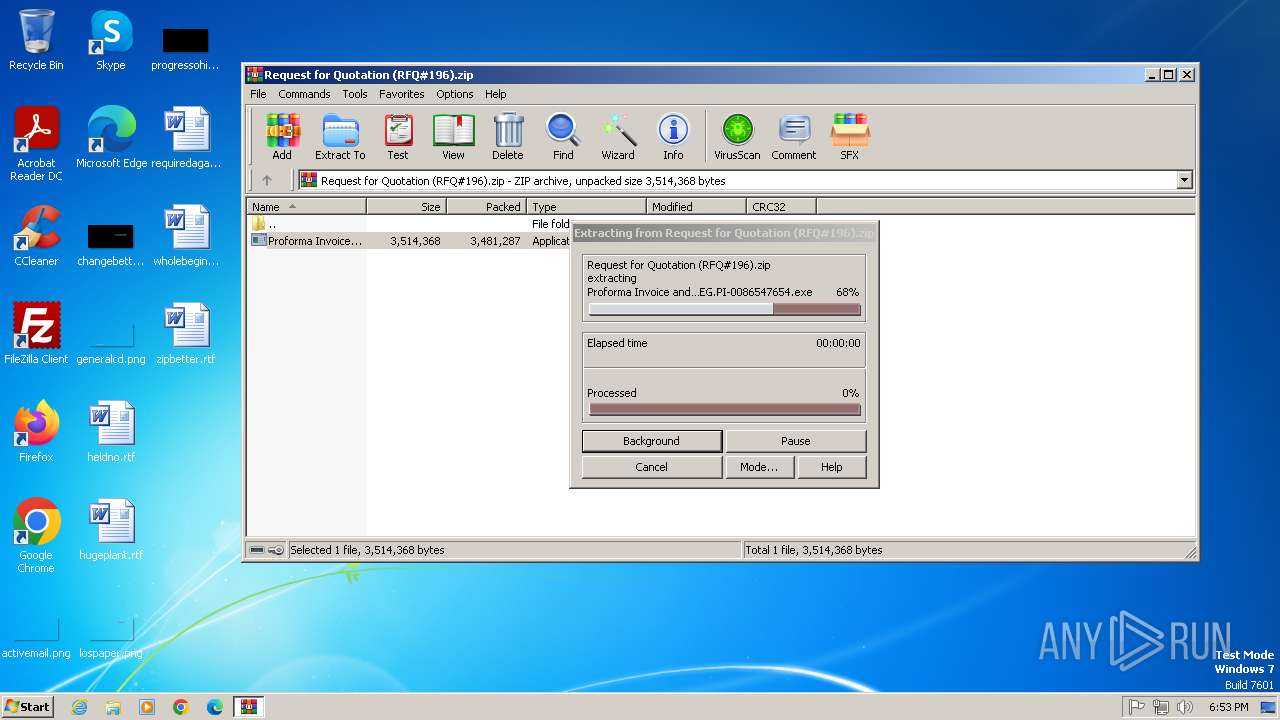This screenshot has width=1280, height=720.
Task: Click Help button in extraction dialog
Action: [832, 467]
